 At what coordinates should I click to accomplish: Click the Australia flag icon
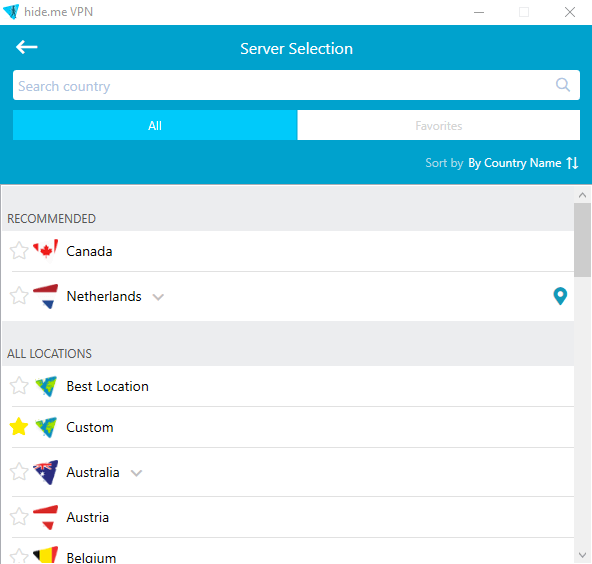[x=46, y=472]
